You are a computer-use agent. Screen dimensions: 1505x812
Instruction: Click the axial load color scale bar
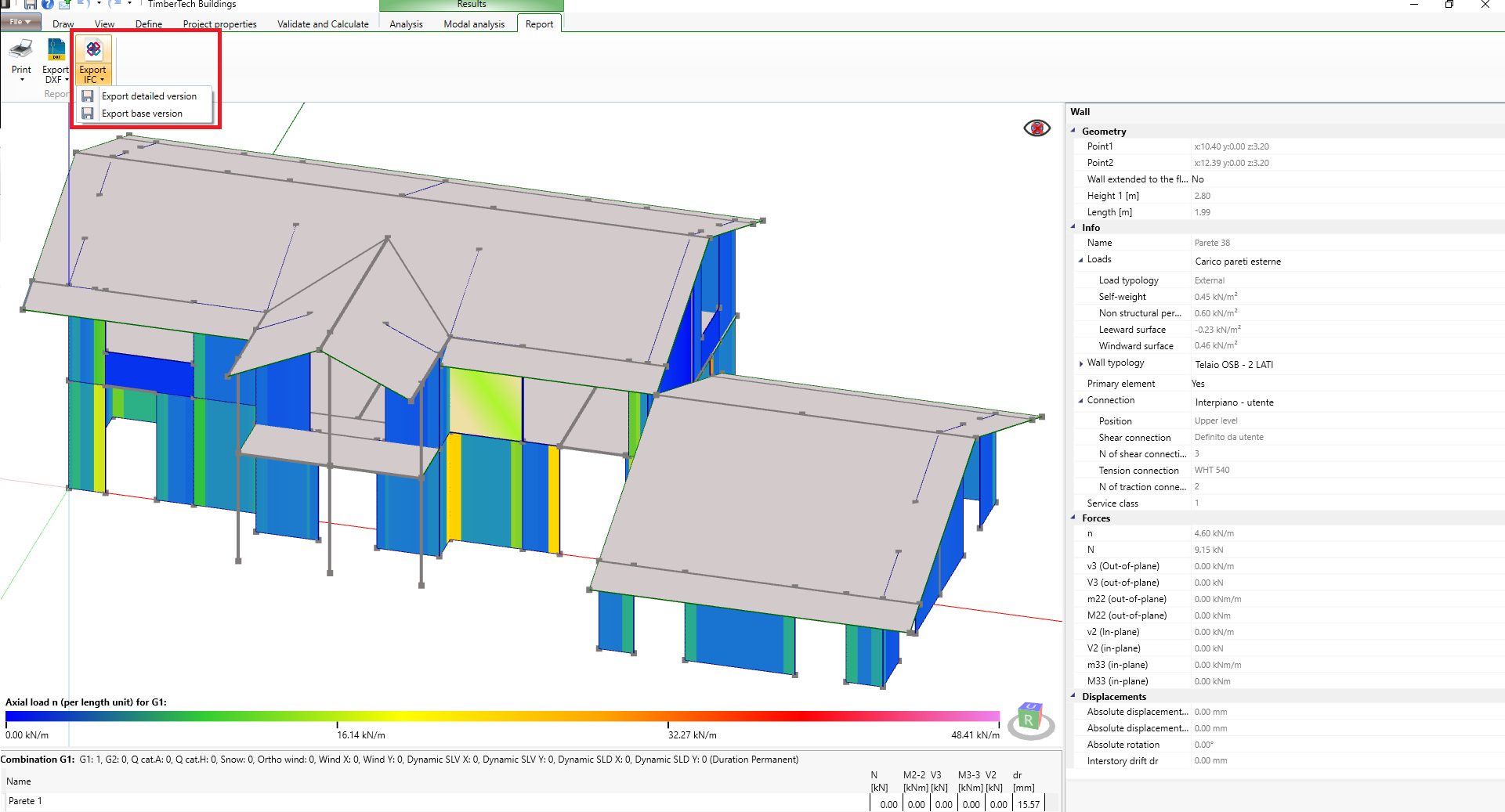click(x=502, y=716)
